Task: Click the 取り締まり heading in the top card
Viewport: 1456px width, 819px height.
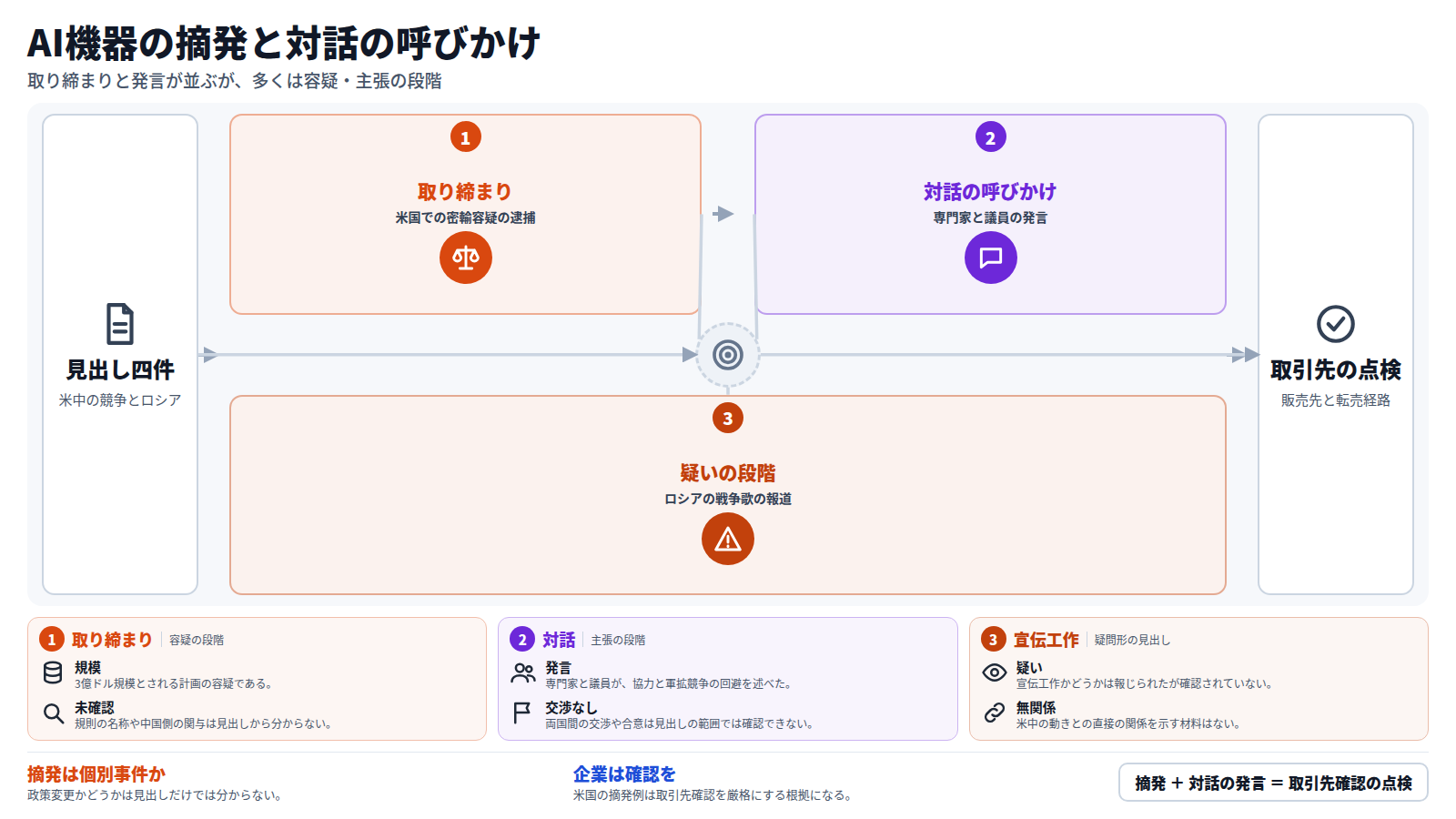Action: (x=465, y=192)
